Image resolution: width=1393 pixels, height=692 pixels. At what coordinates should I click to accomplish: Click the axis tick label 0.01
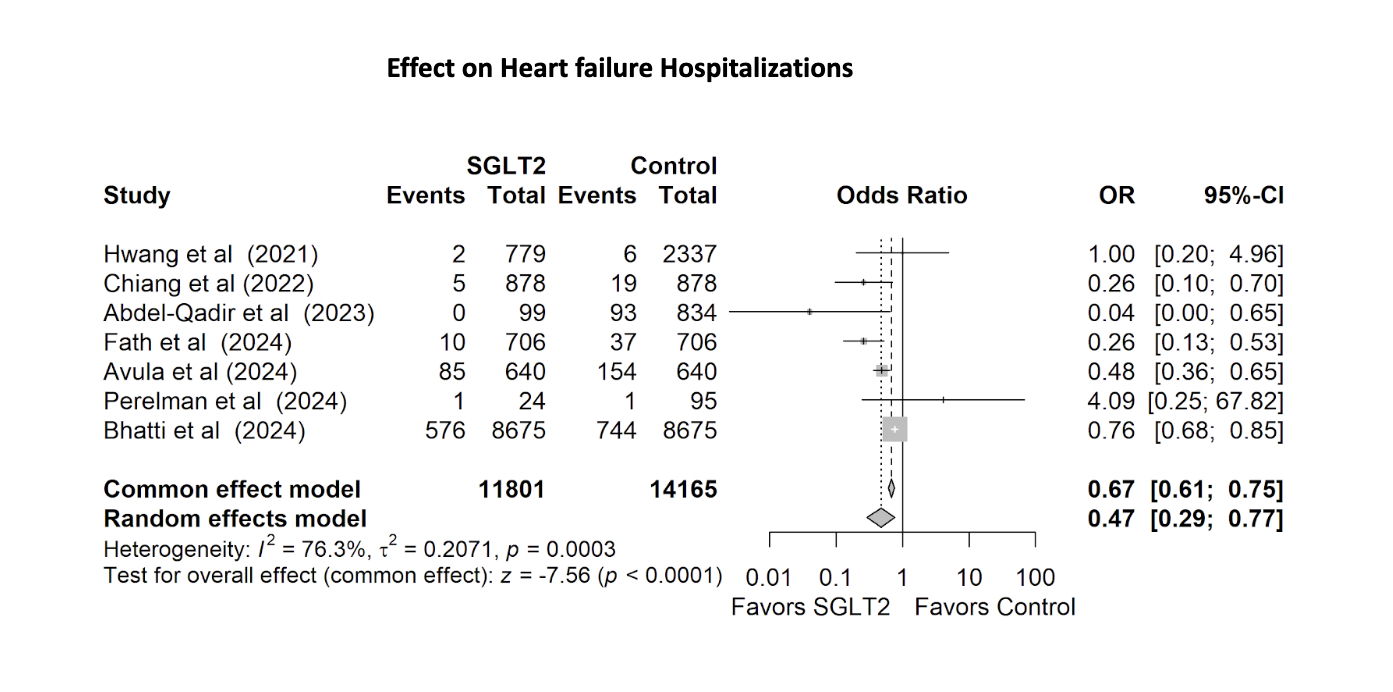click(768, 578)
